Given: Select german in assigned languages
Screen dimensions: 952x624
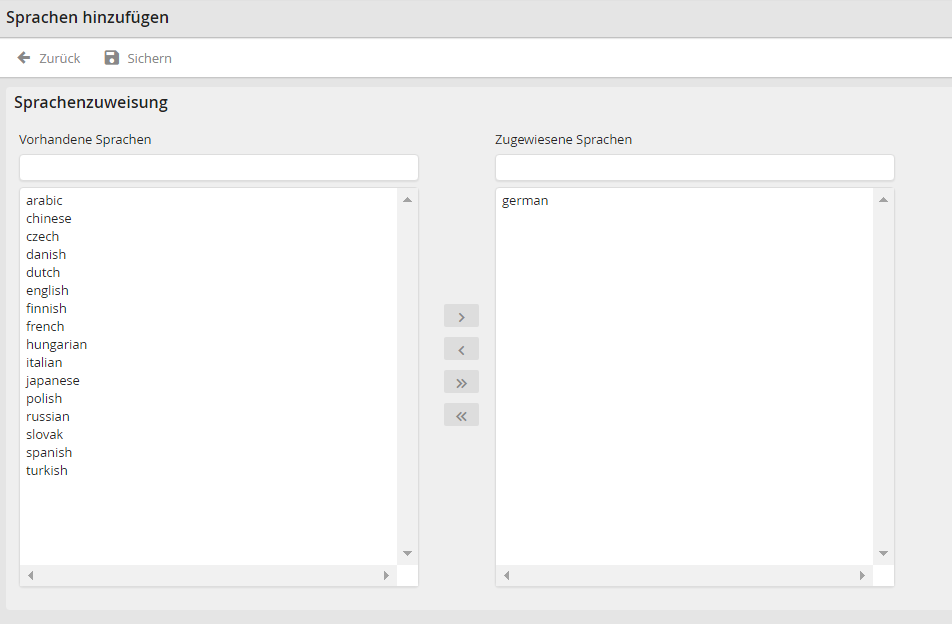Looking at the screenshot, I should (x=525, y=201).
